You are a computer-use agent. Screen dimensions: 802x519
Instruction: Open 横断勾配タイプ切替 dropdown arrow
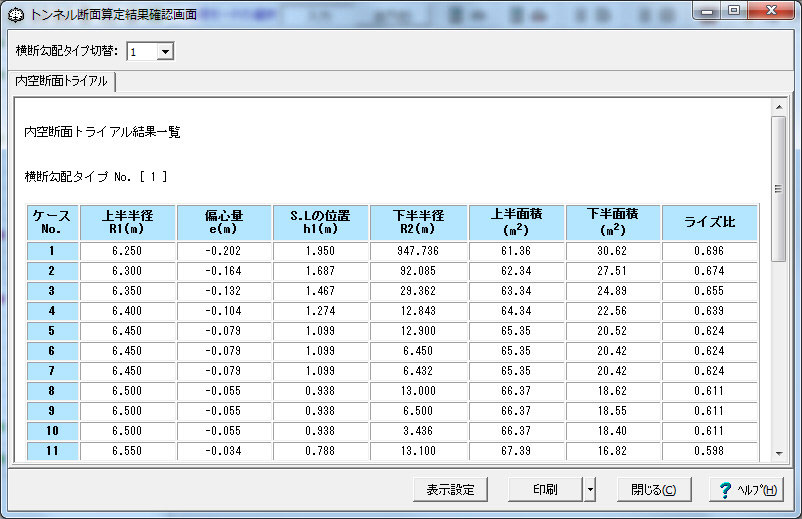165,51
